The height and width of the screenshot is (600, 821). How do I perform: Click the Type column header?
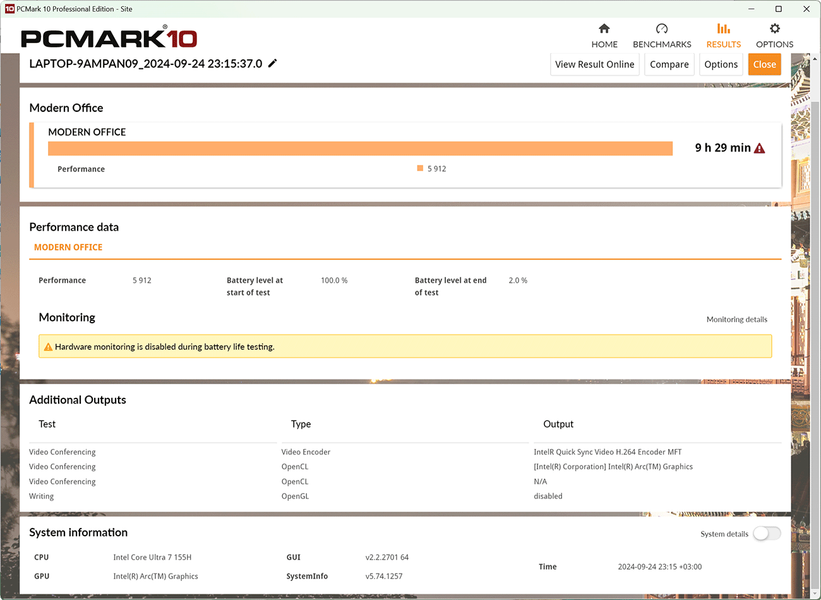point(301,424)
